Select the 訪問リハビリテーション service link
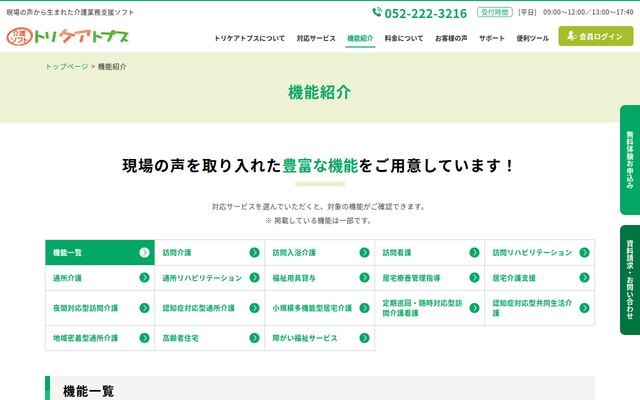This screenshot has width=640, height=400. click(x=540, y=253)
